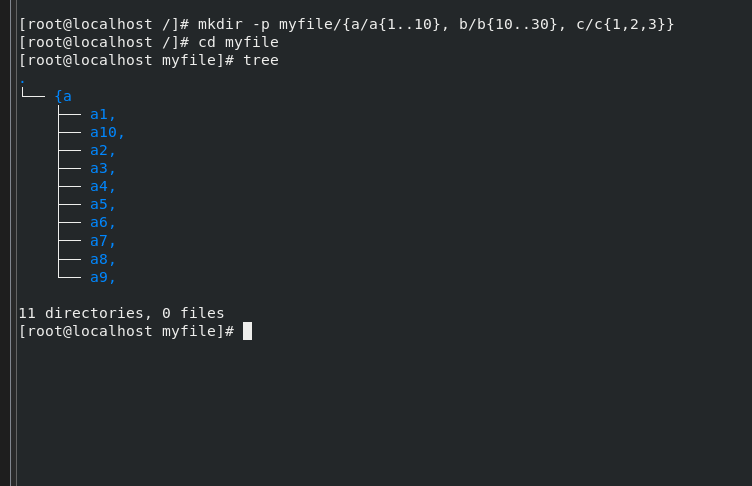Select the a1, directory entry

coord(103,115)
